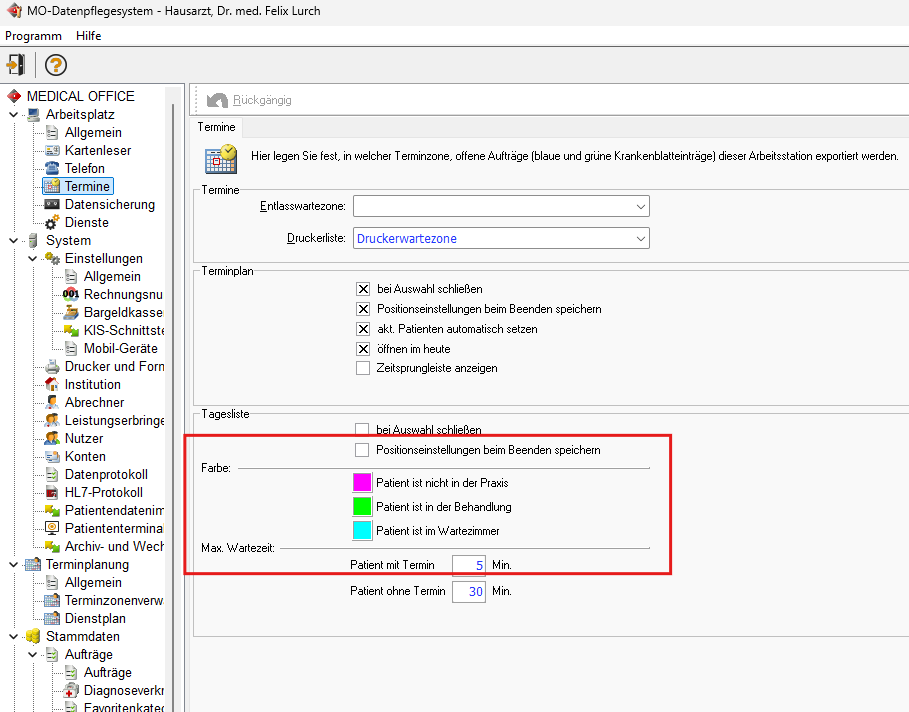Enable 'Zeitsprungleiste anzeigen' checkbox
The width and height of the screenshot is (909, 712).
pos(363,368)
